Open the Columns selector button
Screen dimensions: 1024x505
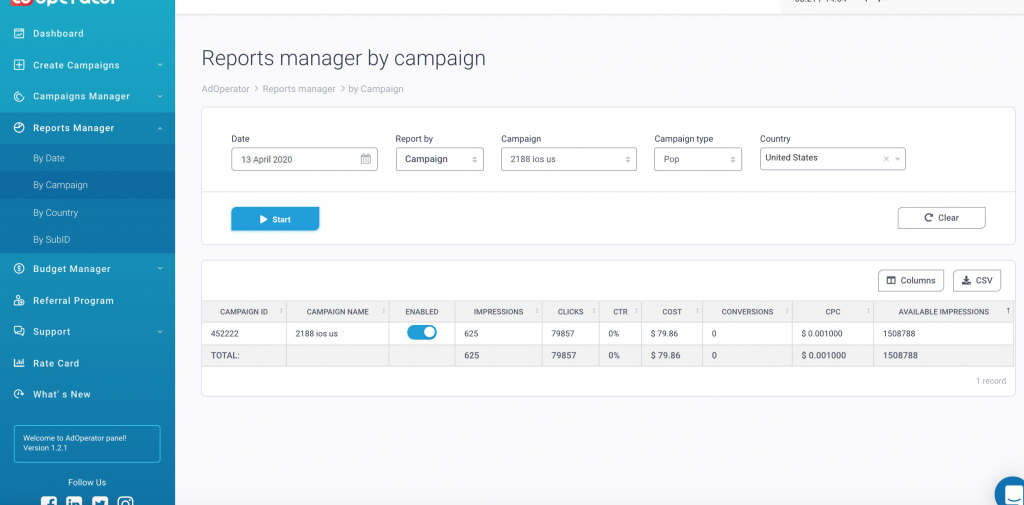tap(910, 281)
